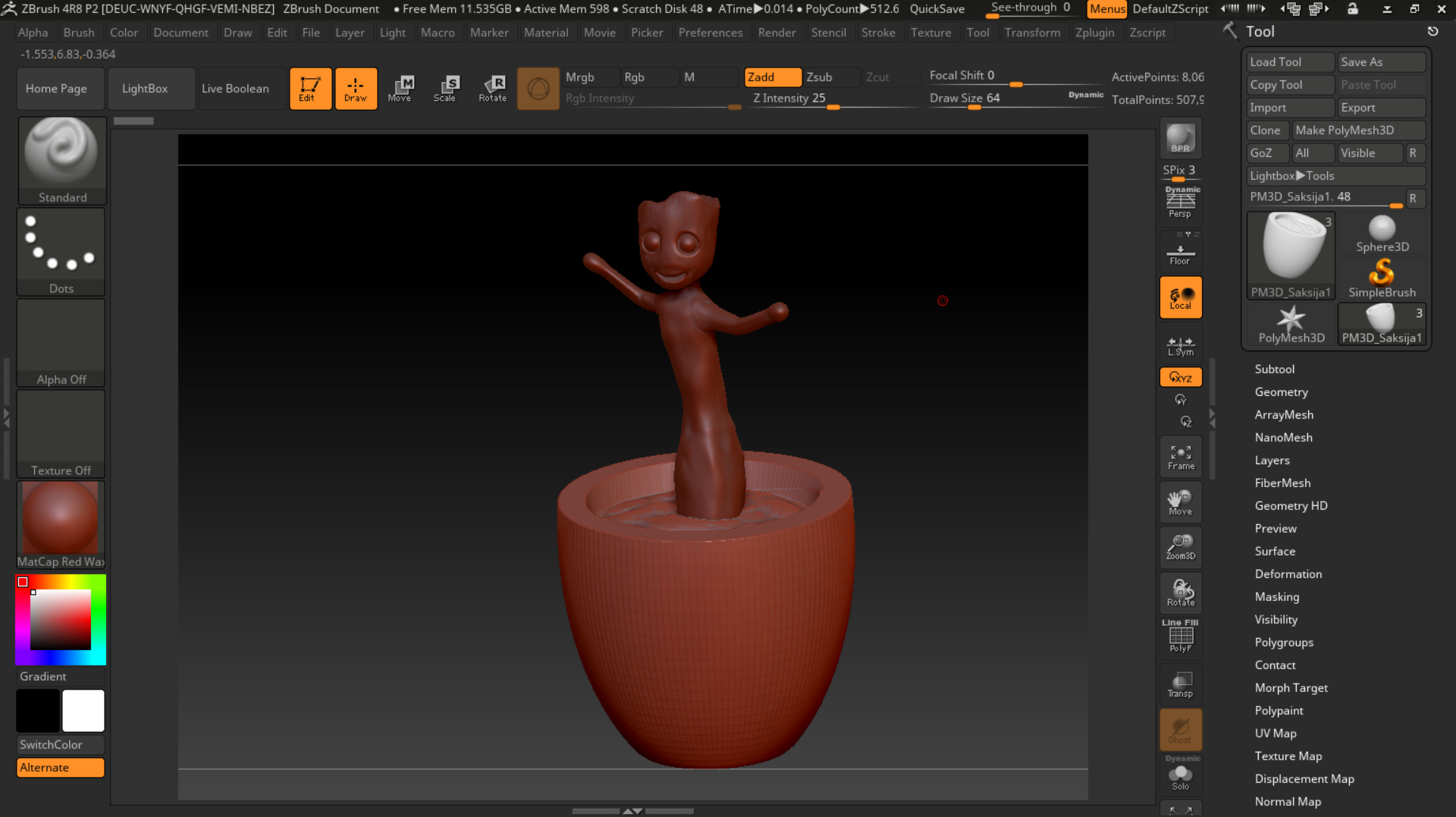
Task: Open the Alpha Off selector
Action: click(61, 342)
